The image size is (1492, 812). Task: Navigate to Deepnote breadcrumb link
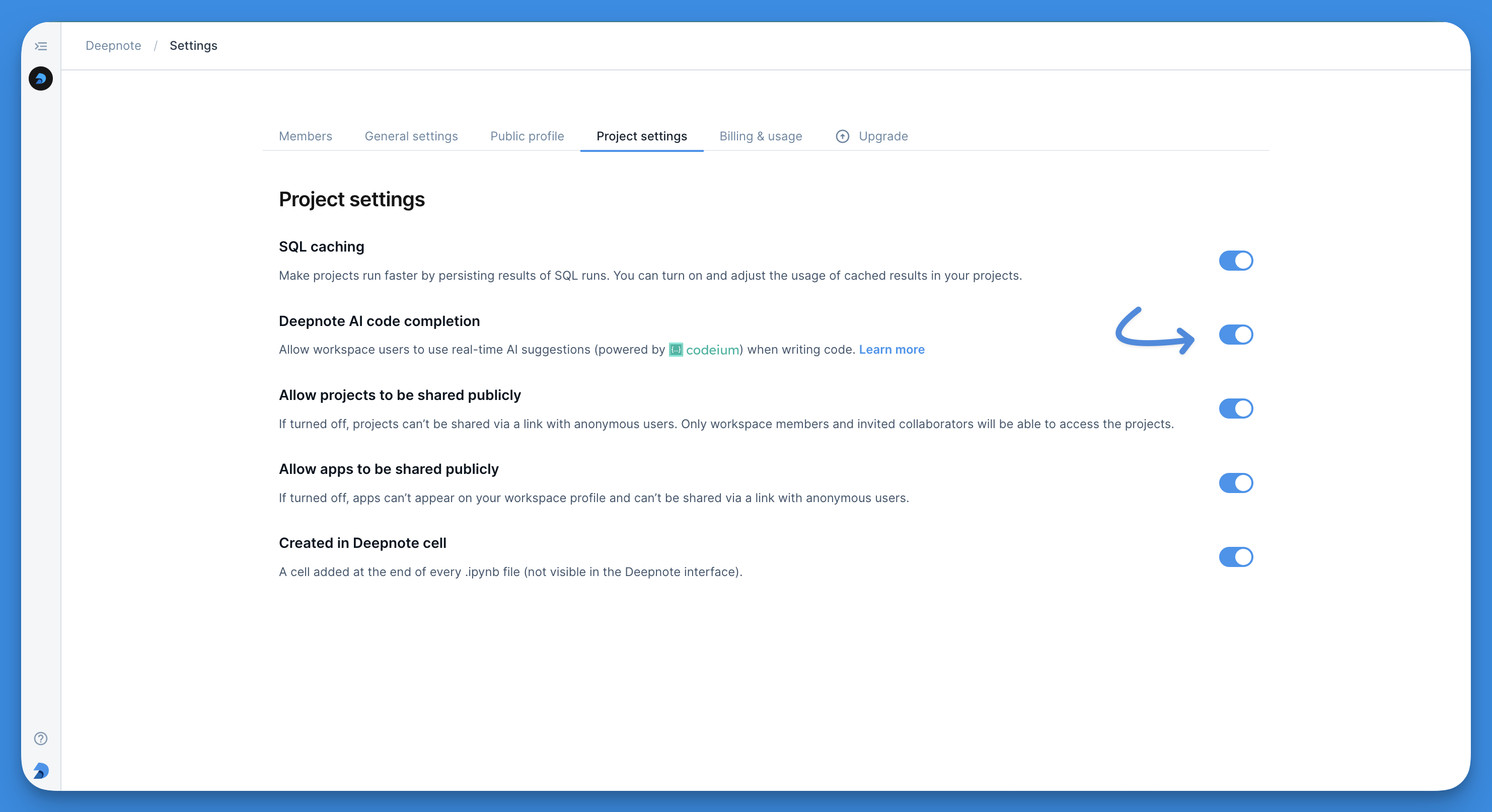pyautogui.click(x=113, y=46)
